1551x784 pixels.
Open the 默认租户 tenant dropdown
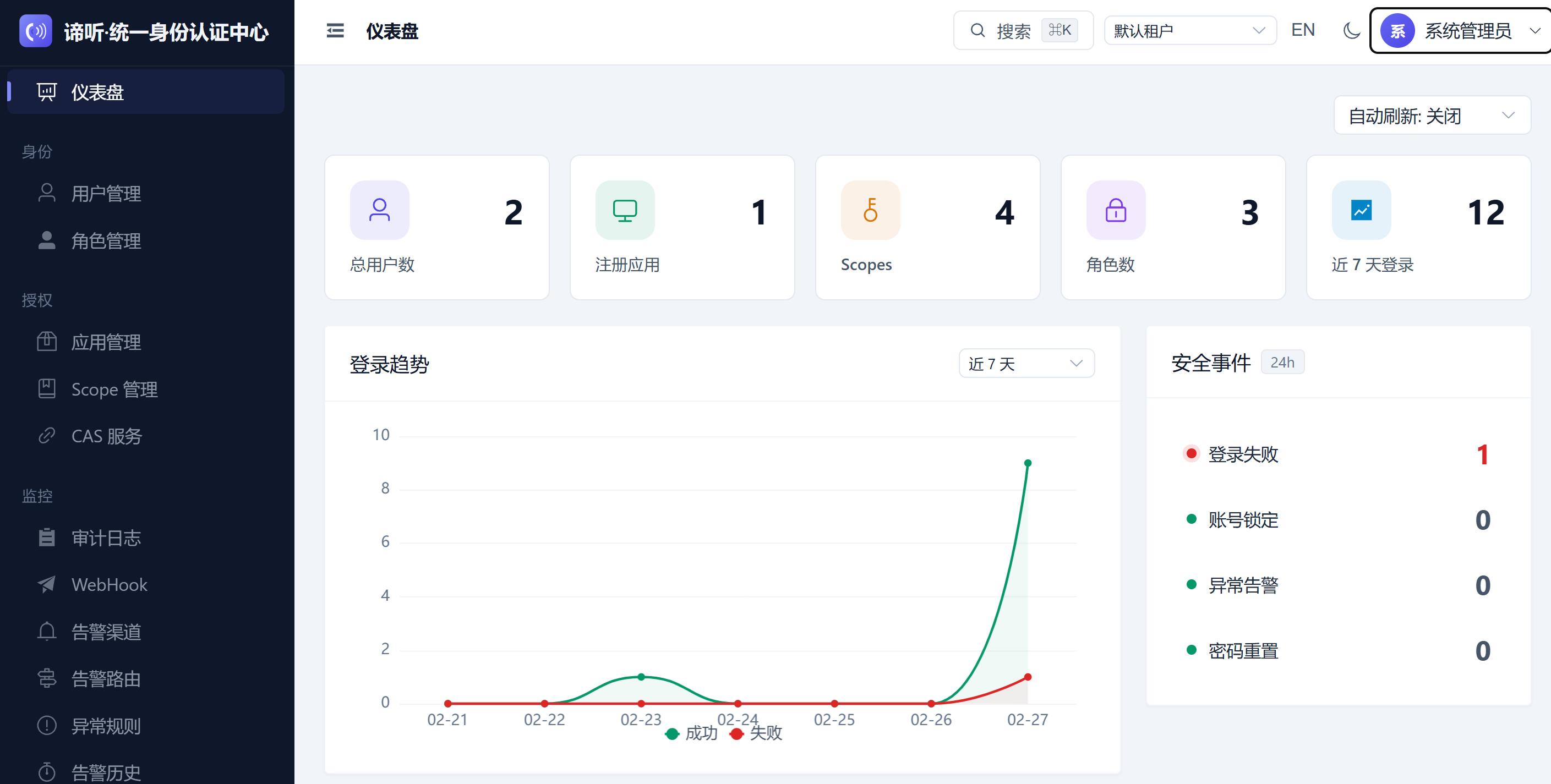tap(1189, 31)
